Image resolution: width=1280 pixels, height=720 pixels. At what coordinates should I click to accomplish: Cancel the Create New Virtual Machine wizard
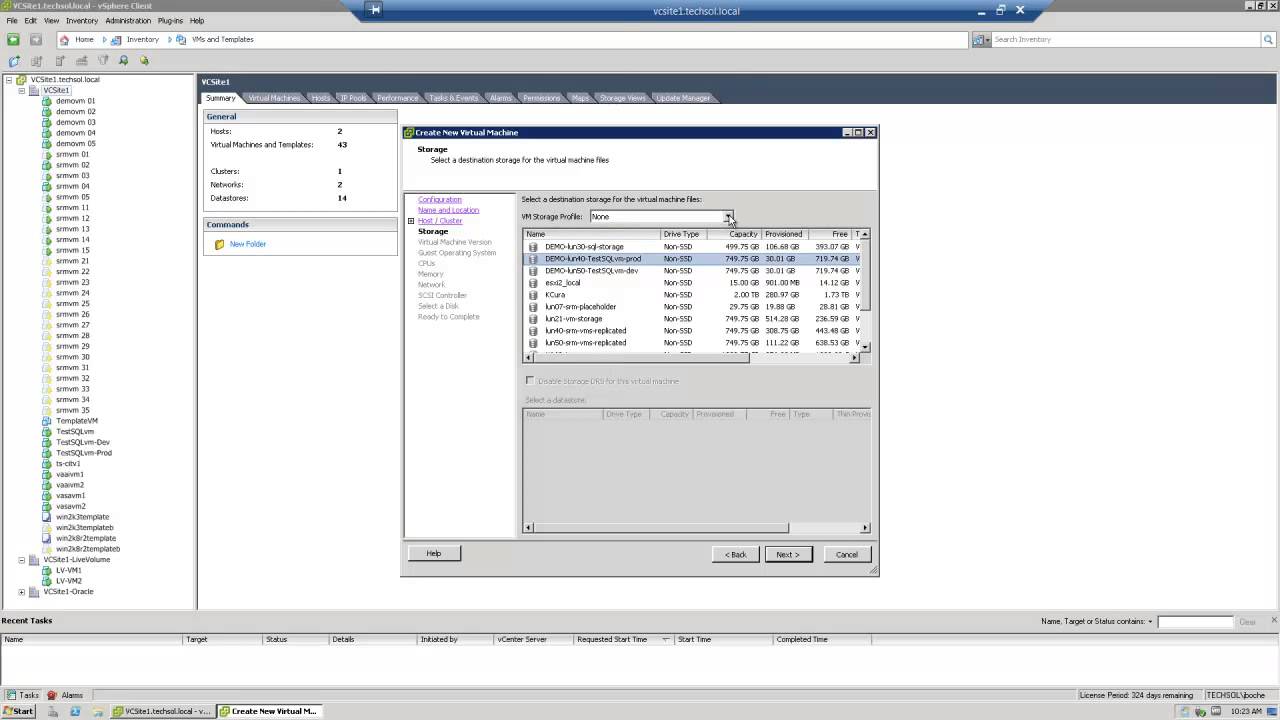tap(847, 554)
